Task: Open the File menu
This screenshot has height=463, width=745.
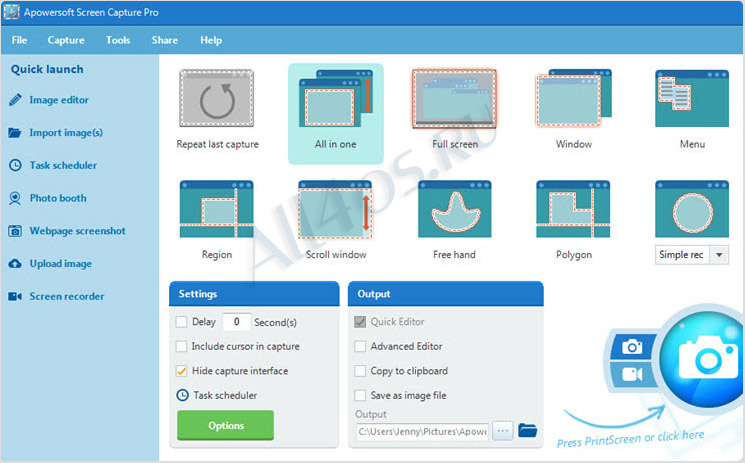Action: [x=19, y=40]
